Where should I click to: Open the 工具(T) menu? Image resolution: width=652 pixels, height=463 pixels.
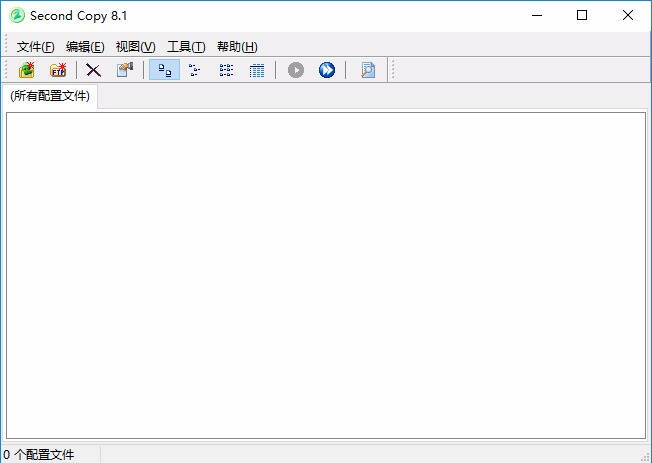point(186,47)
